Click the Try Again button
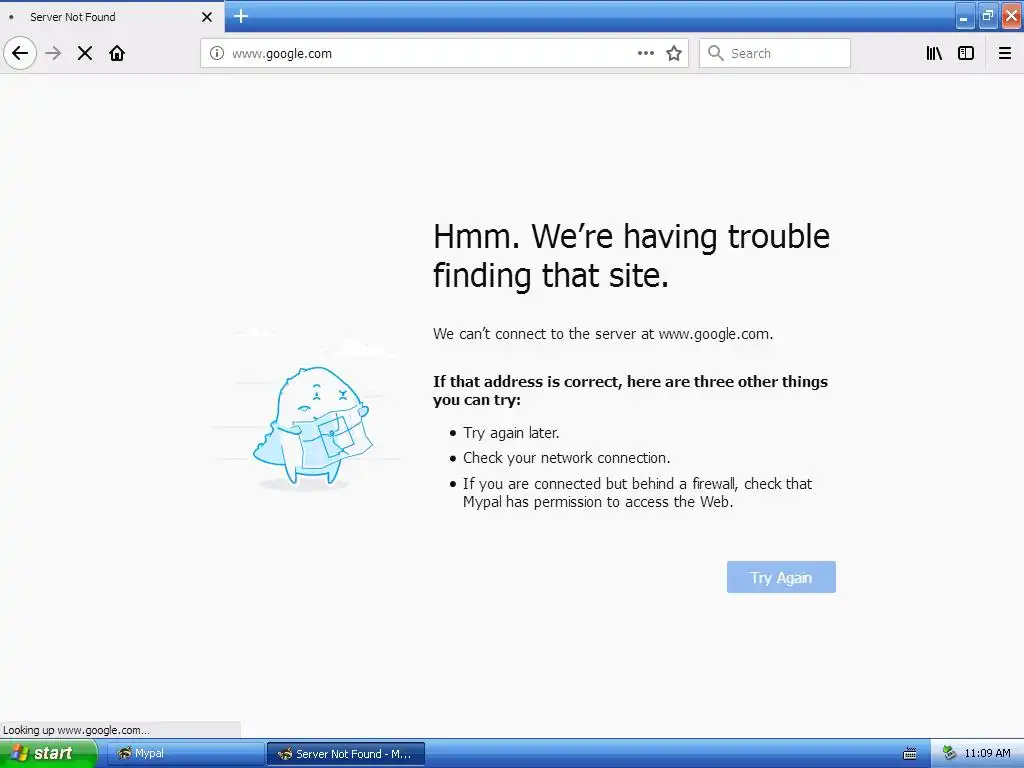This screenshot has height=768, width=1024. [x=781, y=577]
